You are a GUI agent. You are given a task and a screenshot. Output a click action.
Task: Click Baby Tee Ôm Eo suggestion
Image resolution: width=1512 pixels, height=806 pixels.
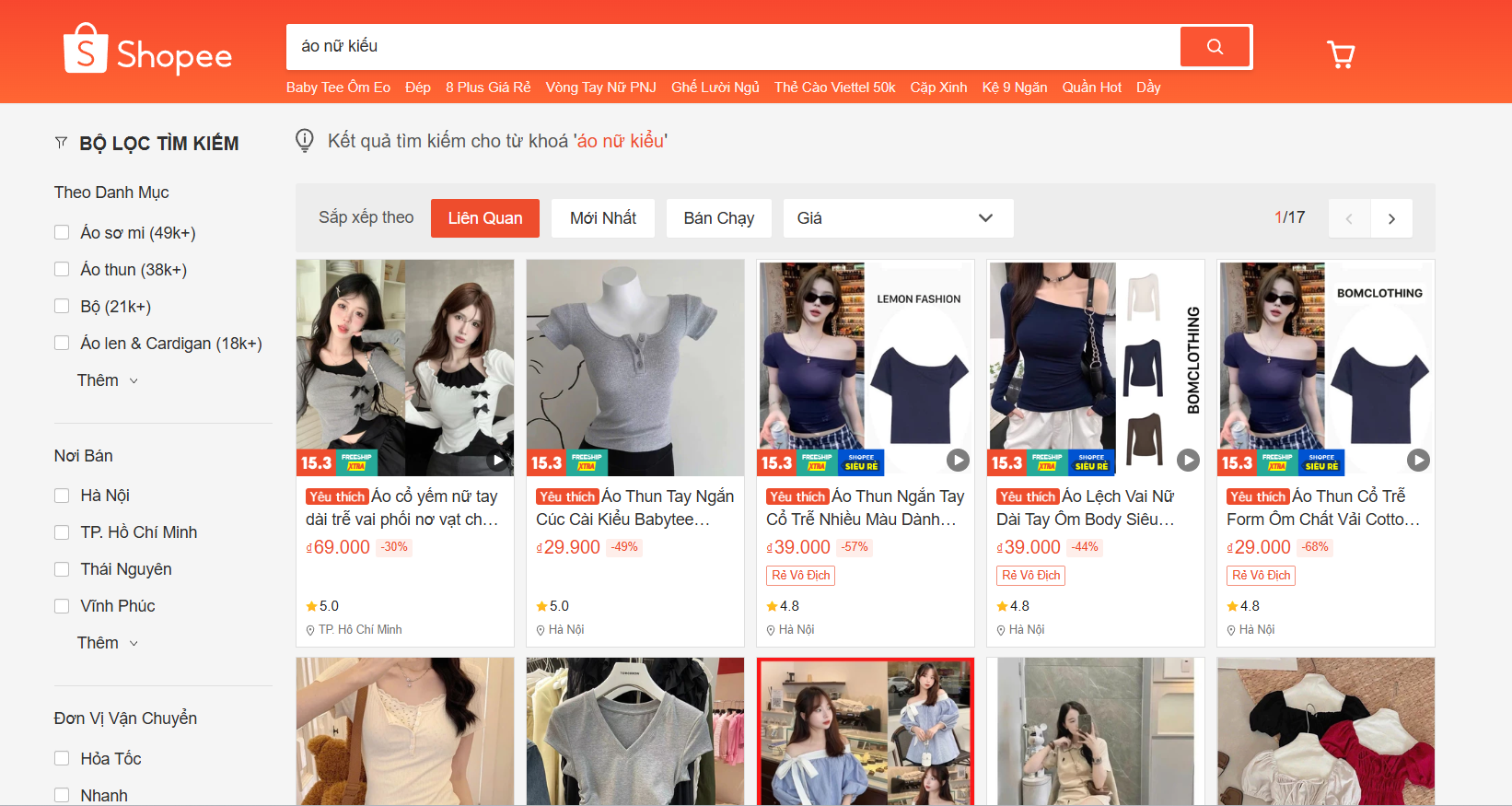[338, 88]
